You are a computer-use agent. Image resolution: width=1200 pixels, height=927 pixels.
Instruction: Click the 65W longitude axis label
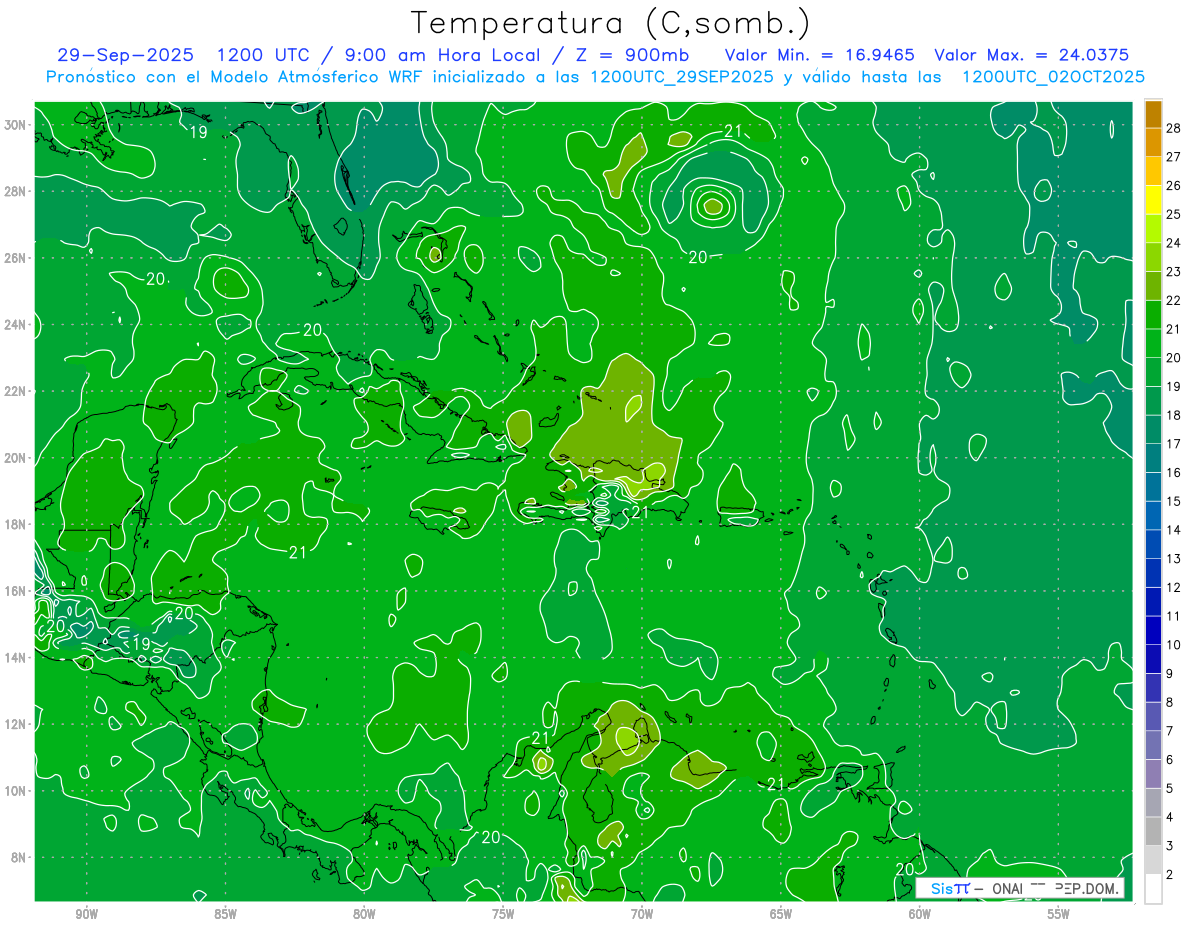coord(781,914)
